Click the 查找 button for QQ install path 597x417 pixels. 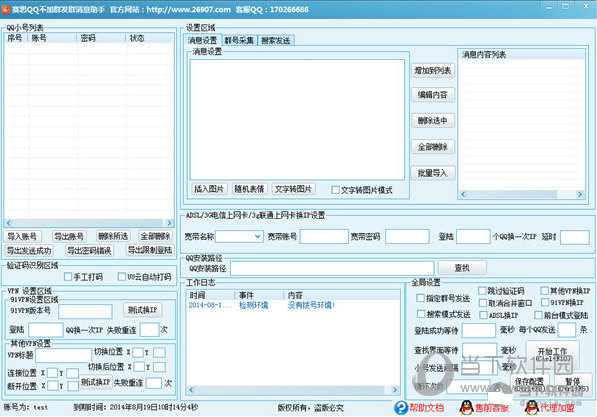tap(462, 268)
